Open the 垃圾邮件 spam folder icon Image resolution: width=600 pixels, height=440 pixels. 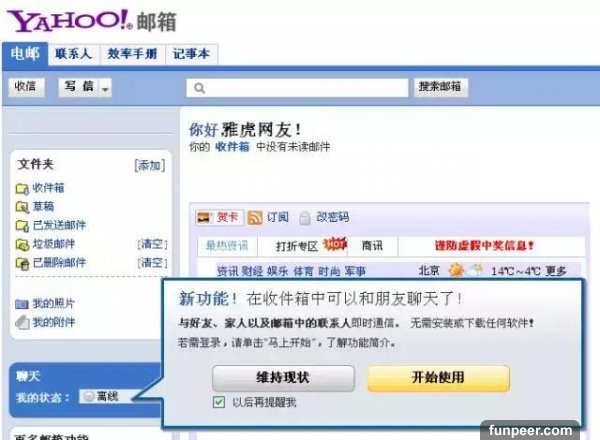[x=22, y=244]
